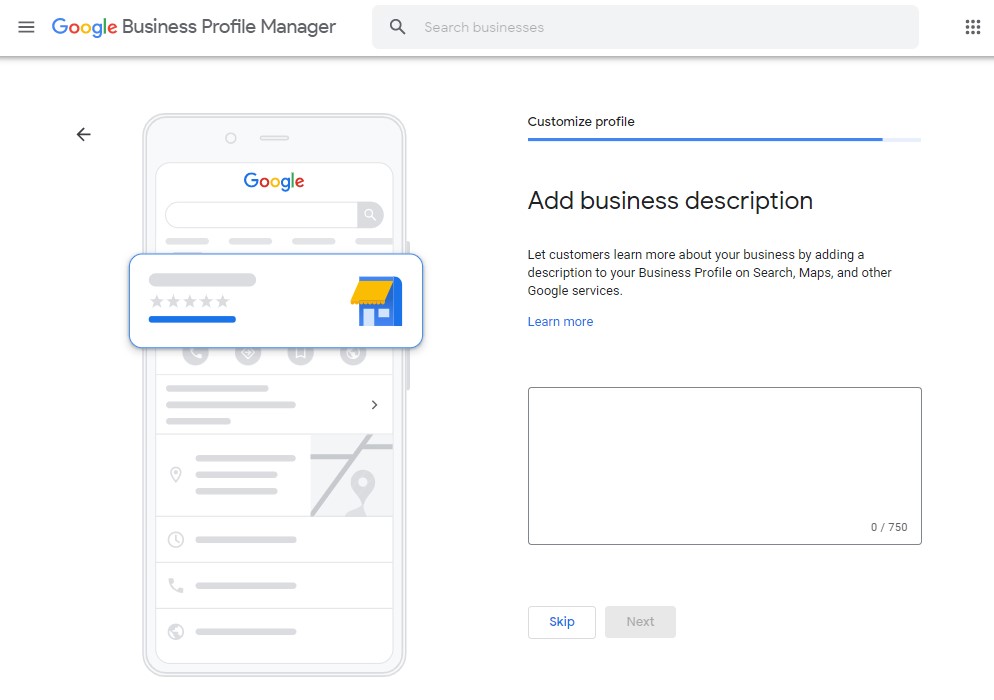Click the storefront icon in the preview card
The height and width of the screenshot is (700, 994).
coord(377,301)
